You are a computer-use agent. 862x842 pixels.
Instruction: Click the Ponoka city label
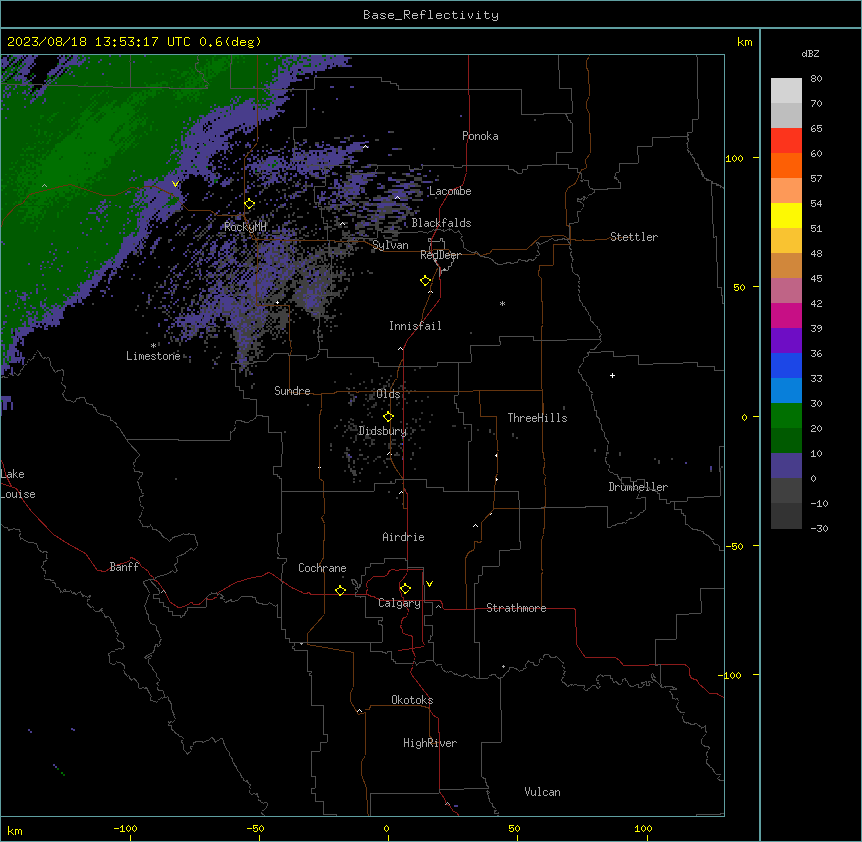(480, 136)
